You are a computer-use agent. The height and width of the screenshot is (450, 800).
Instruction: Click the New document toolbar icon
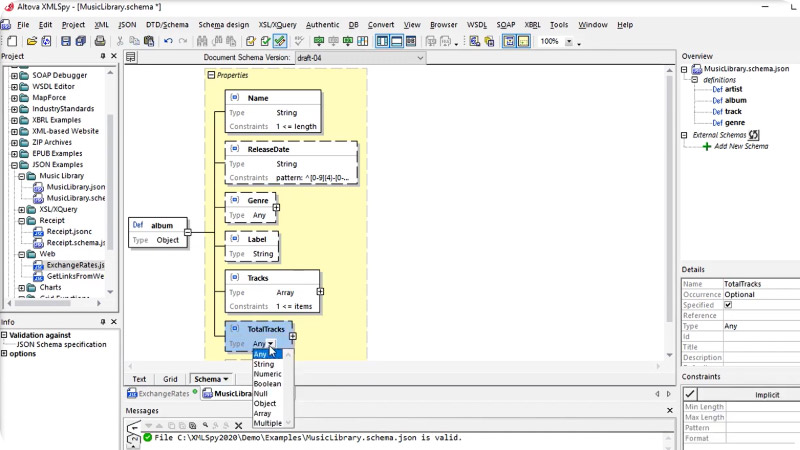coord(12,41)
